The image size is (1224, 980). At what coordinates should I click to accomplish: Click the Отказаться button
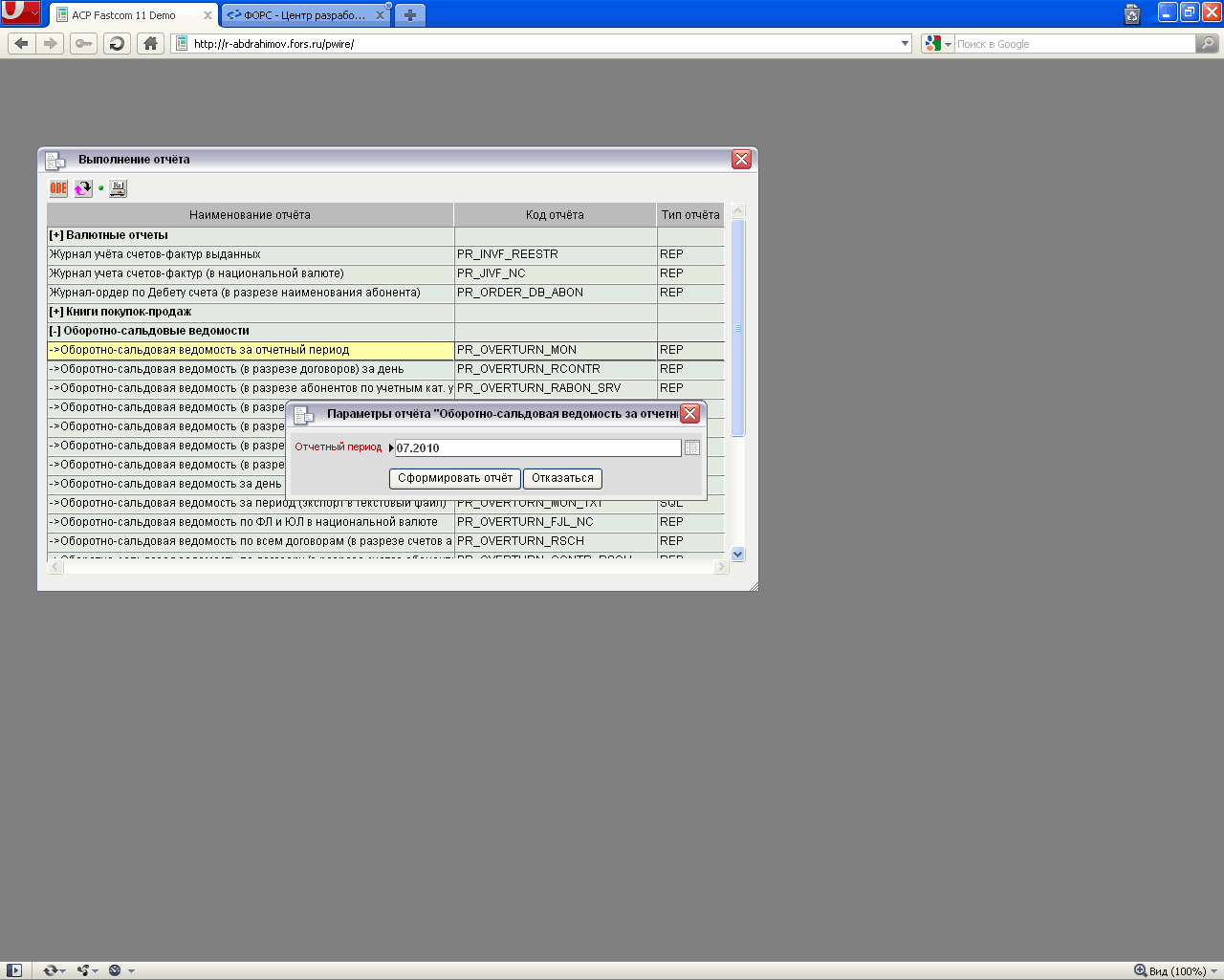[x=562, y=478]
